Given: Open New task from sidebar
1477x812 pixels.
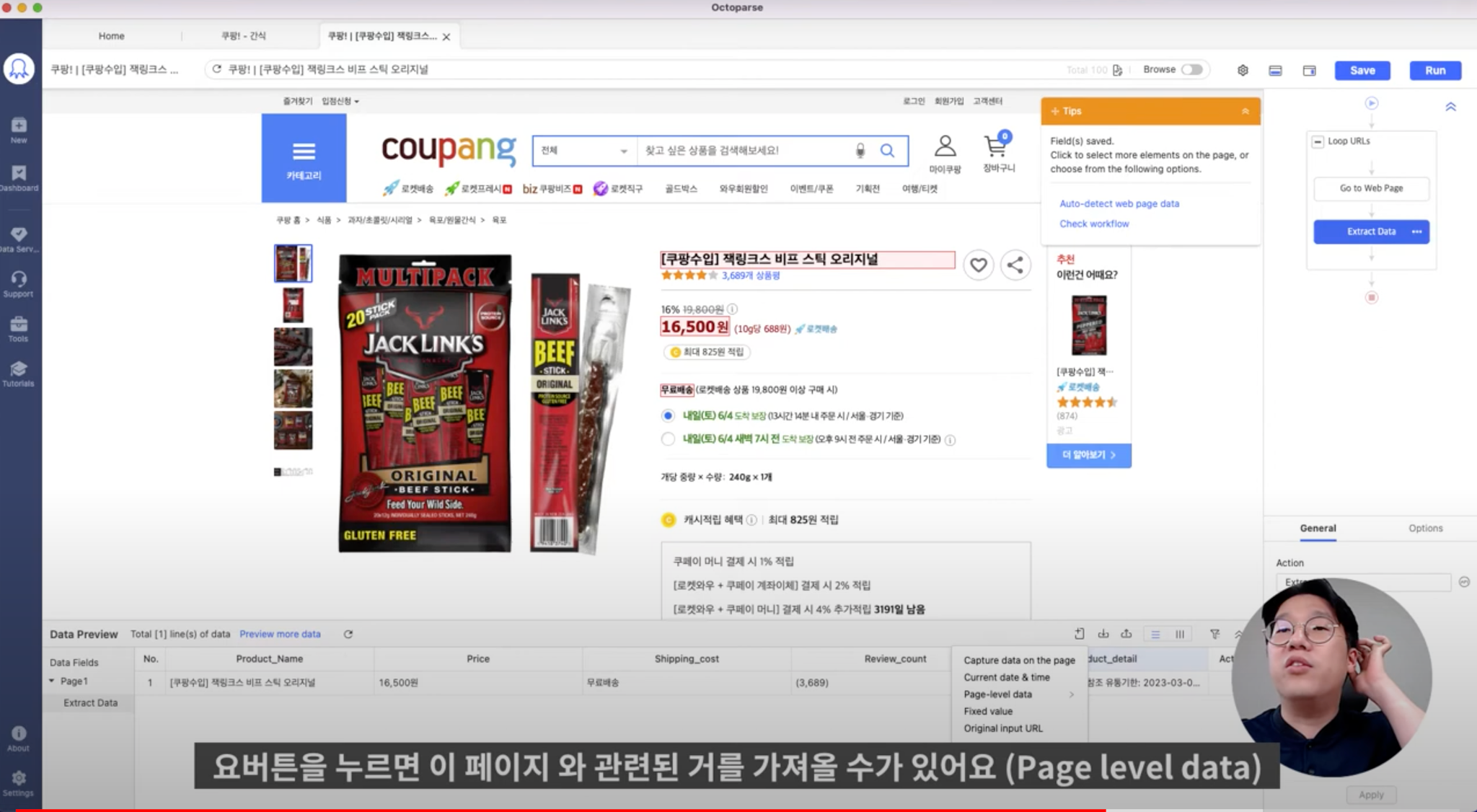Looking at the screenshot, I should 19,131.
